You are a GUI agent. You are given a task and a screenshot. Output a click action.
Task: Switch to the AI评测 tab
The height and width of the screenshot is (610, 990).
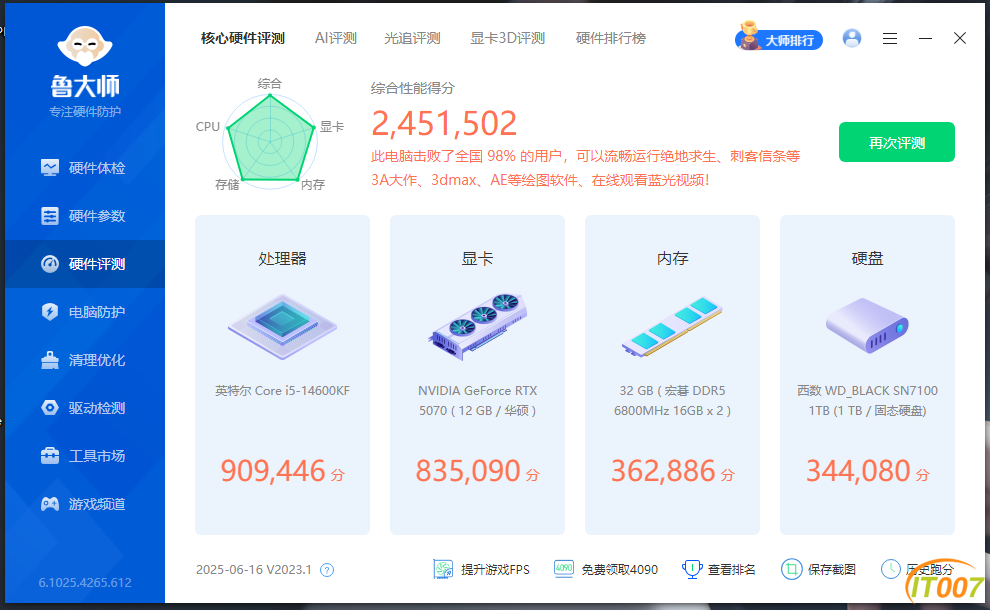(x=336, y=39)
